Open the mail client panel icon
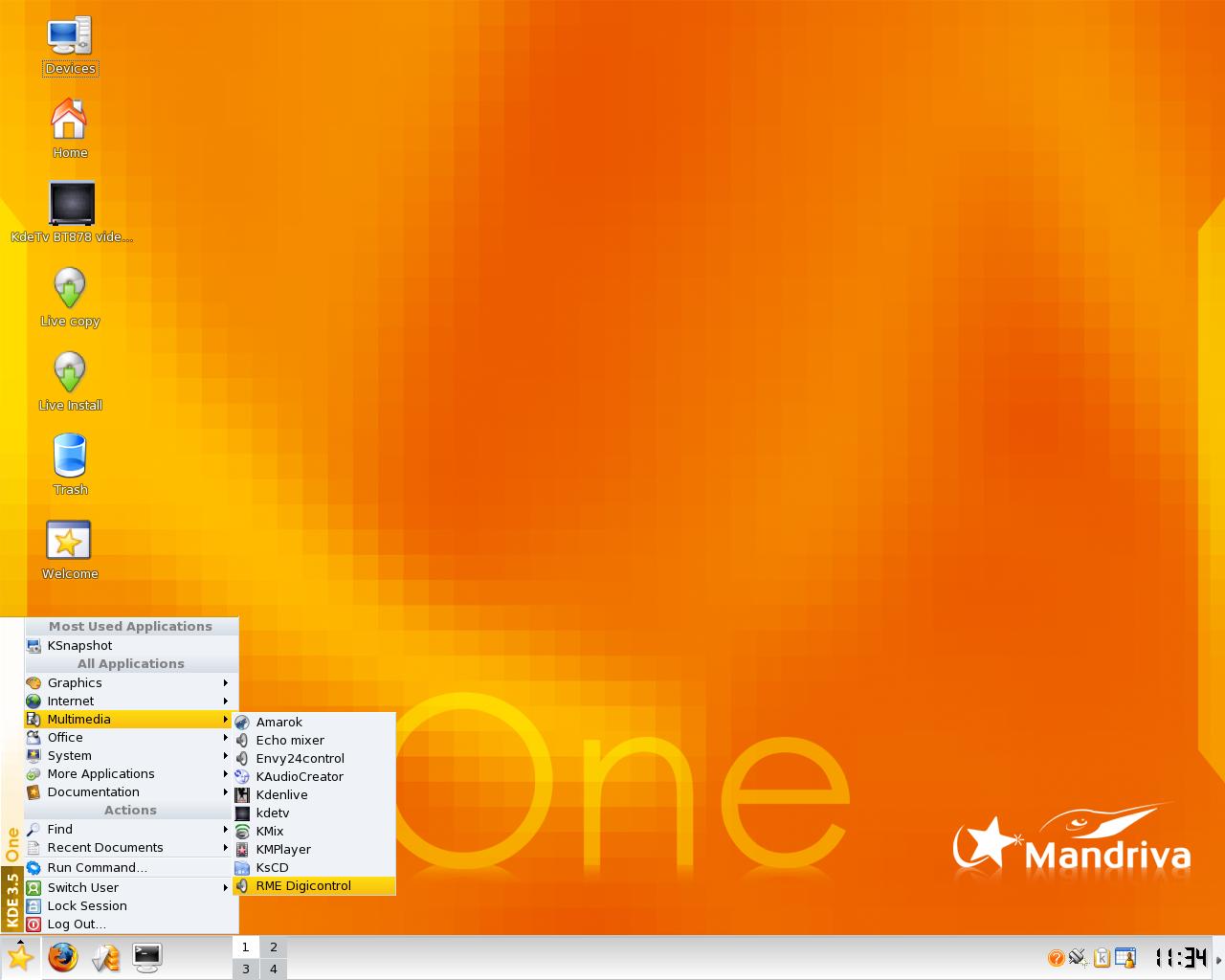The width and height of the screenshot is (1225, 980). pyautogui.click(x=105, y=957)
